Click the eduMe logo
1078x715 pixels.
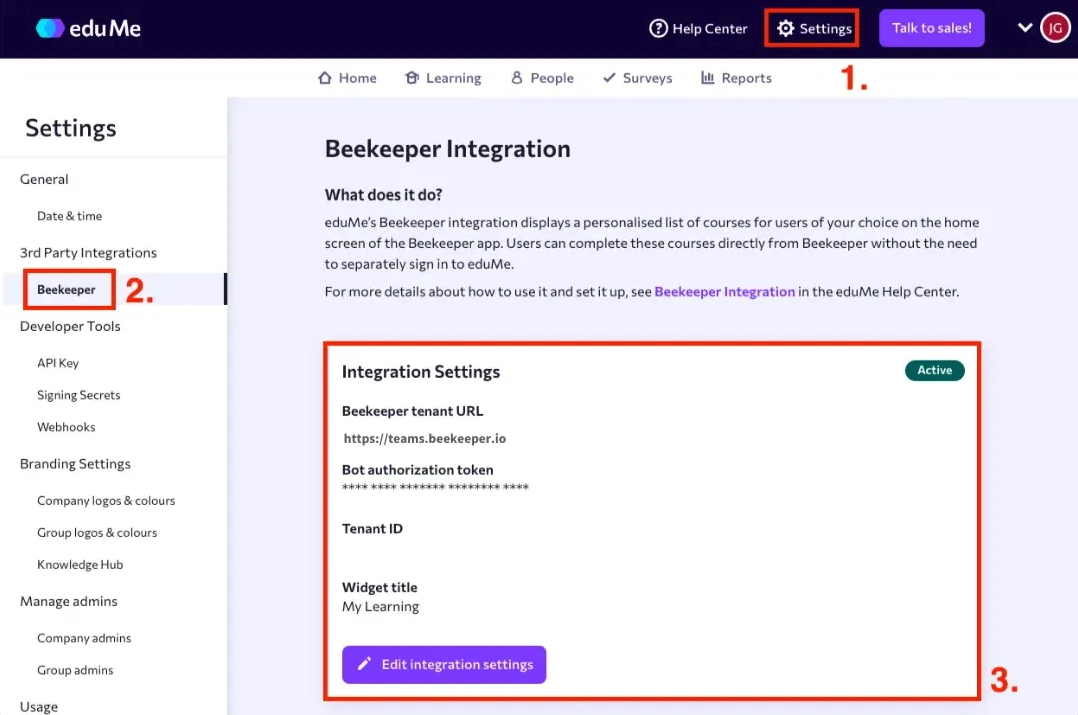tap(88, 28)
